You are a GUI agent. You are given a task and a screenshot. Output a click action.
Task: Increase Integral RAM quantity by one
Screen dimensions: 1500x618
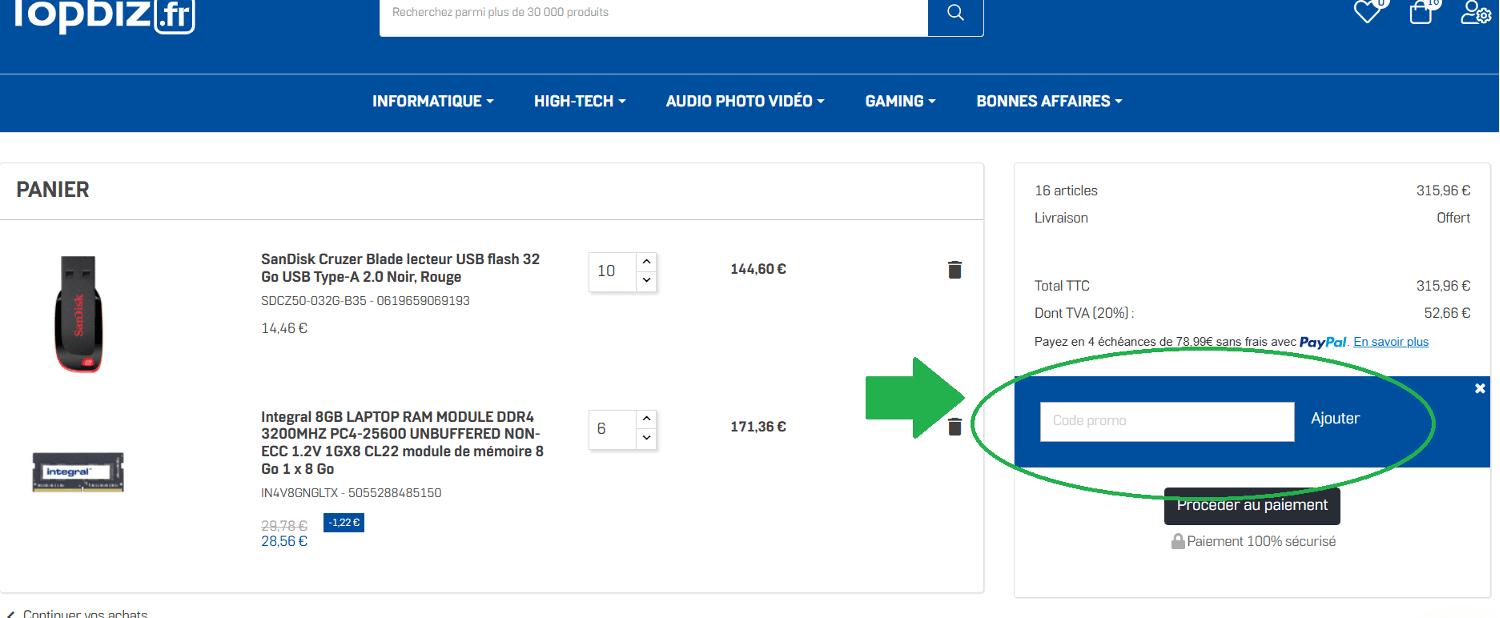click(x=646, y=419)
